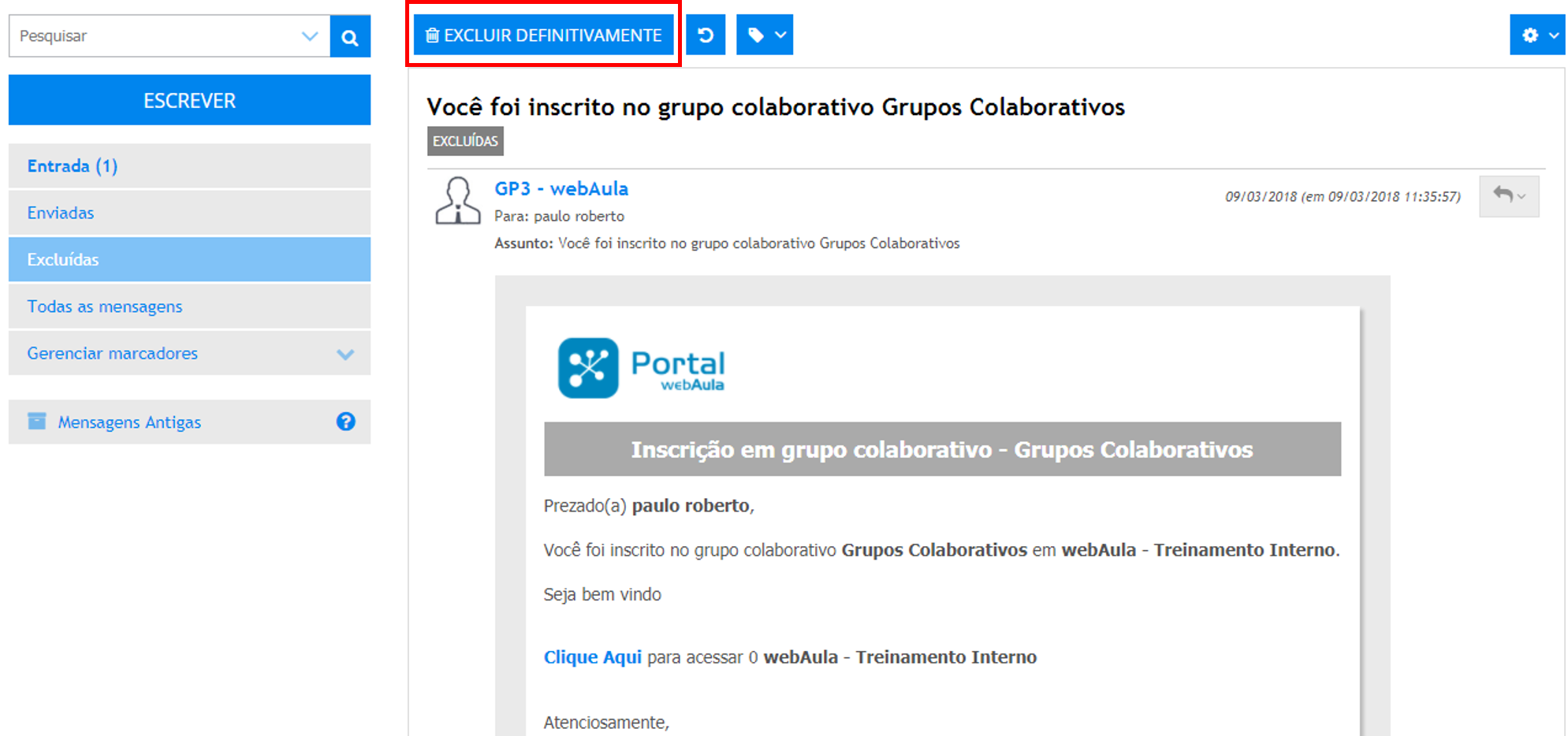Viewport: 1568px width, 736px height.
Task: Click the reply arrow icon
Action: (1503, 195)
